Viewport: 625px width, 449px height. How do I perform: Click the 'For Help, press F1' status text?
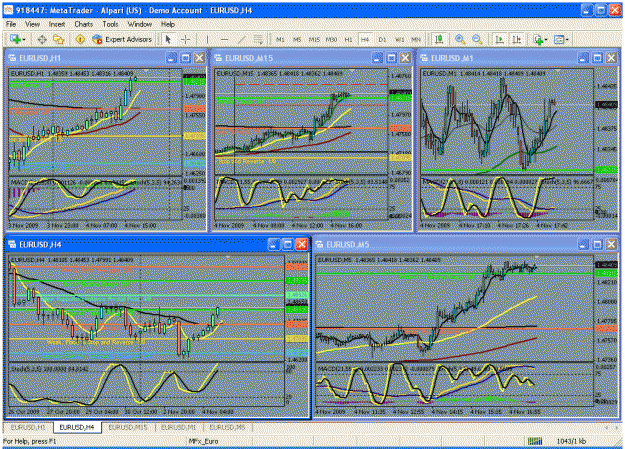click(x=30, y=441)
